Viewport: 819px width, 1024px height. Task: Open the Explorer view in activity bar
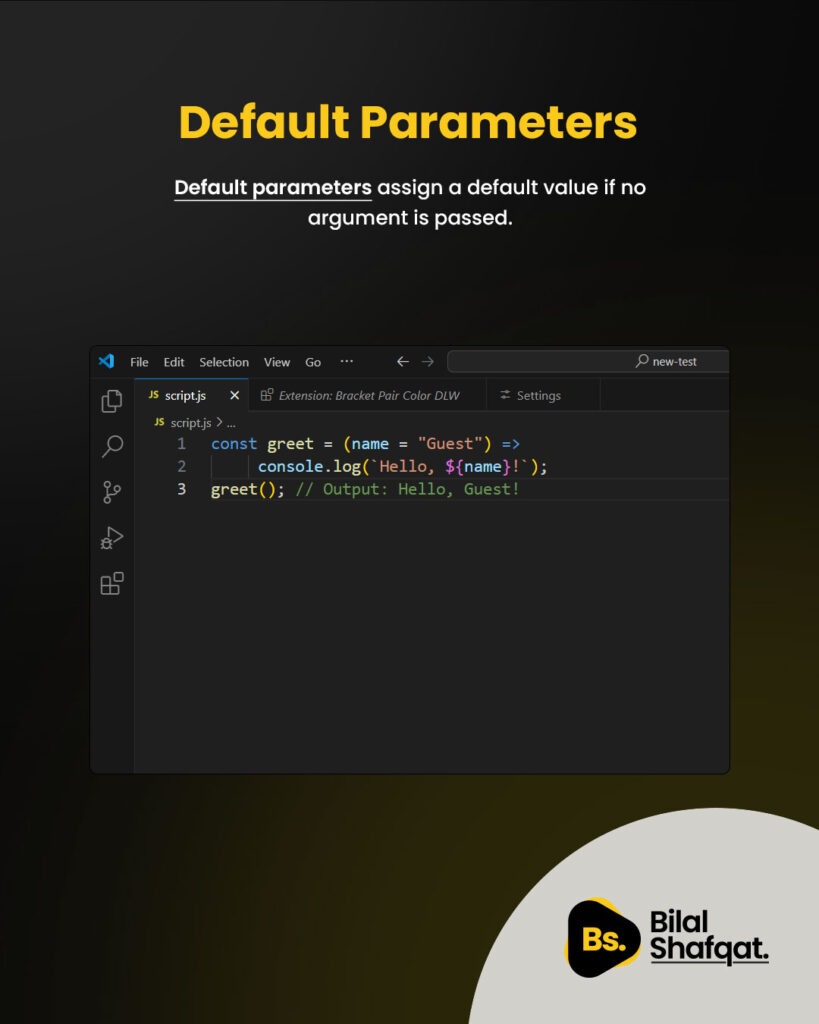112,401
